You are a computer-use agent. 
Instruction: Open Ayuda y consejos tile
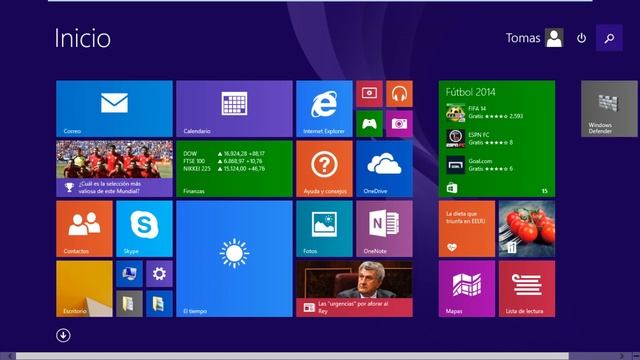click(x=324, y=169)
